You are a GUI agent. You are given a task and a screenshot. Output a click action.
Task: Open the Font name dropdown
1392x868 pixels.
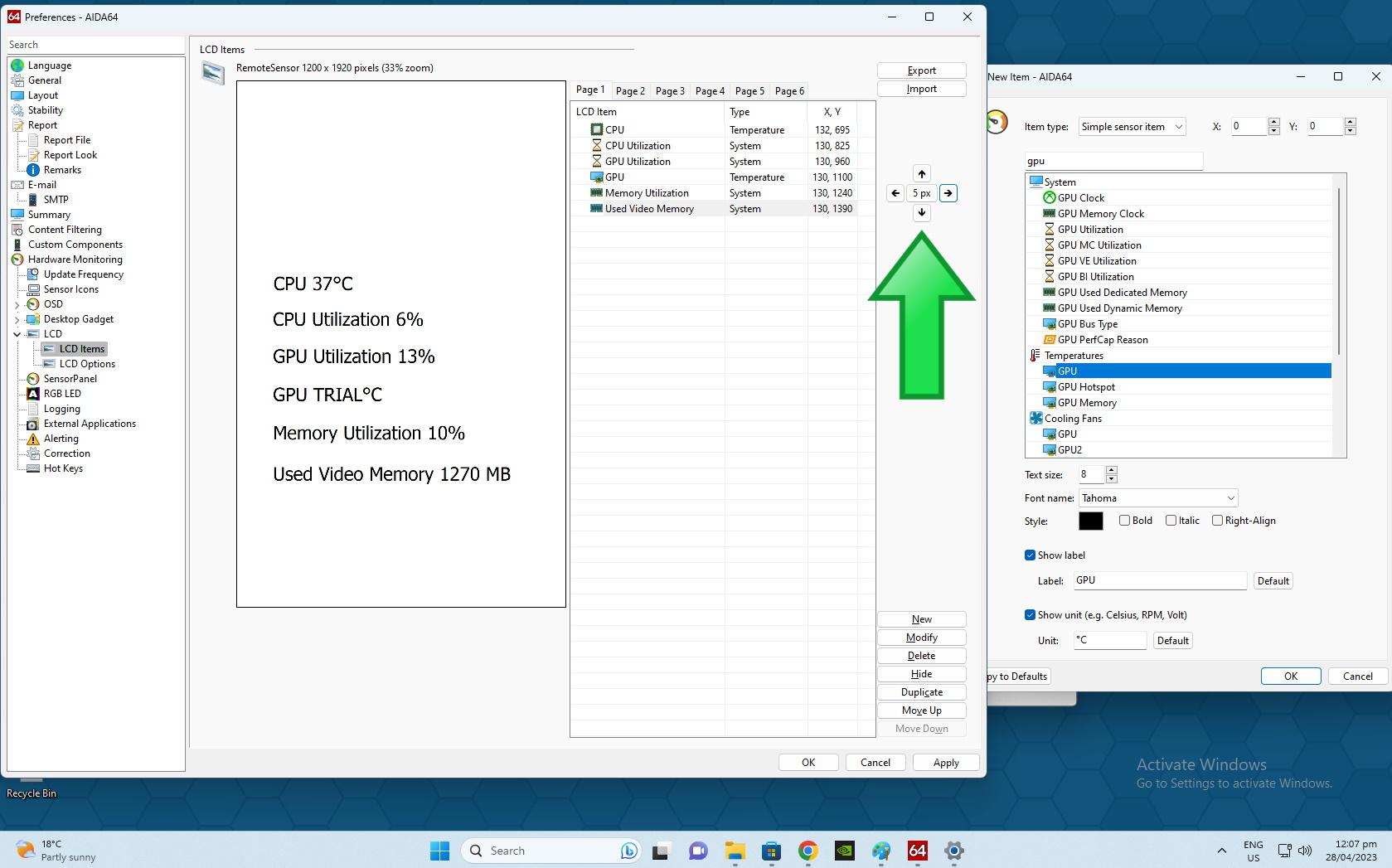point(1158,498)
